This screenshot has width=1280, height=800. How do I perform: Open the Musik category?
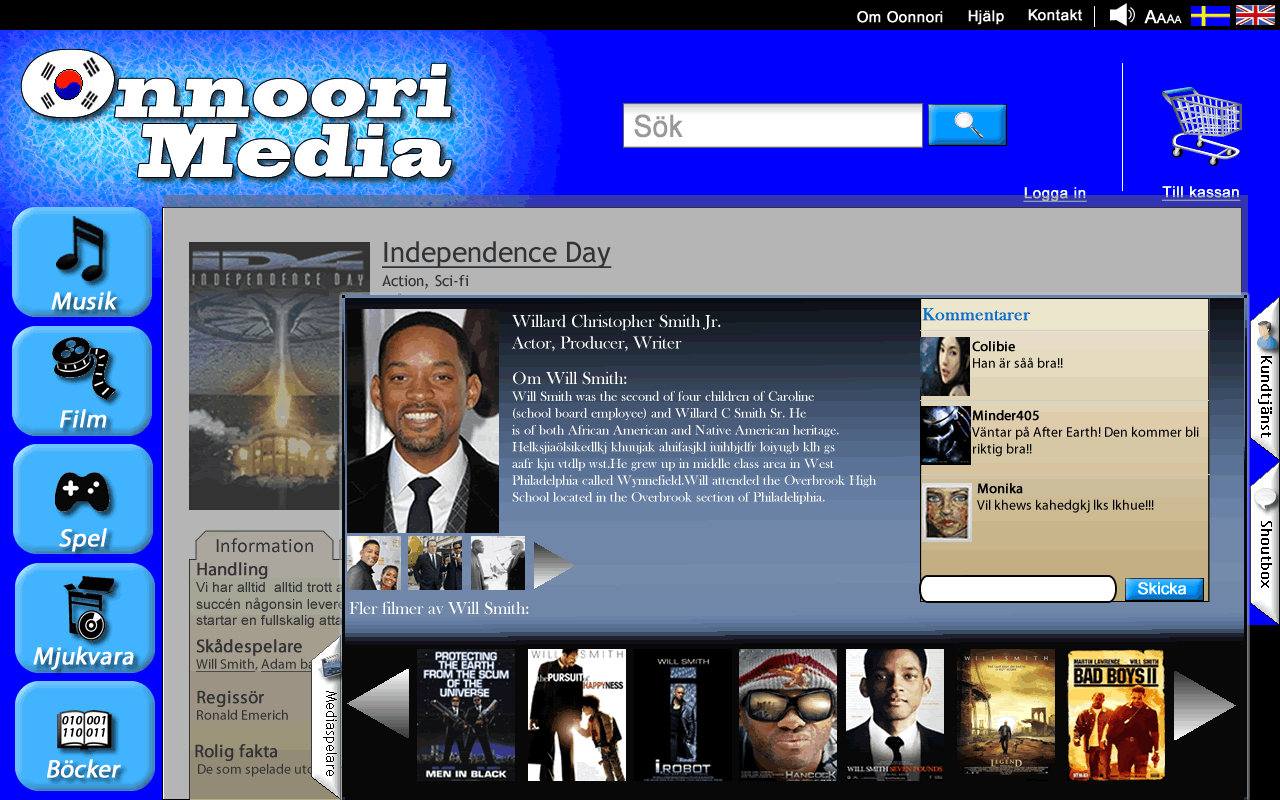[x=82, y=262]
